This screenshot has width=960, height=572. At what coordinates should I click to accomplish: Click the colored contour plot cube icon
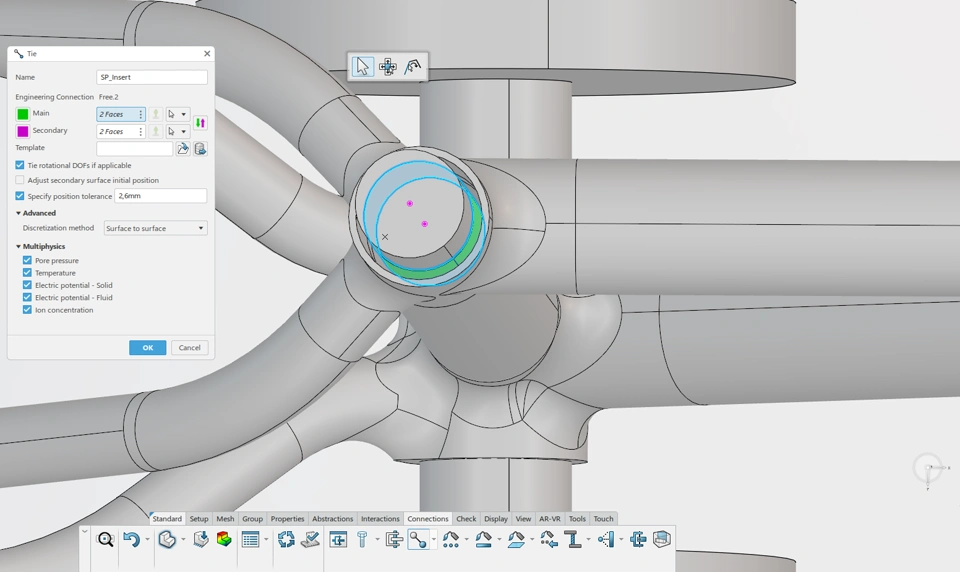(x=224, y=540)
